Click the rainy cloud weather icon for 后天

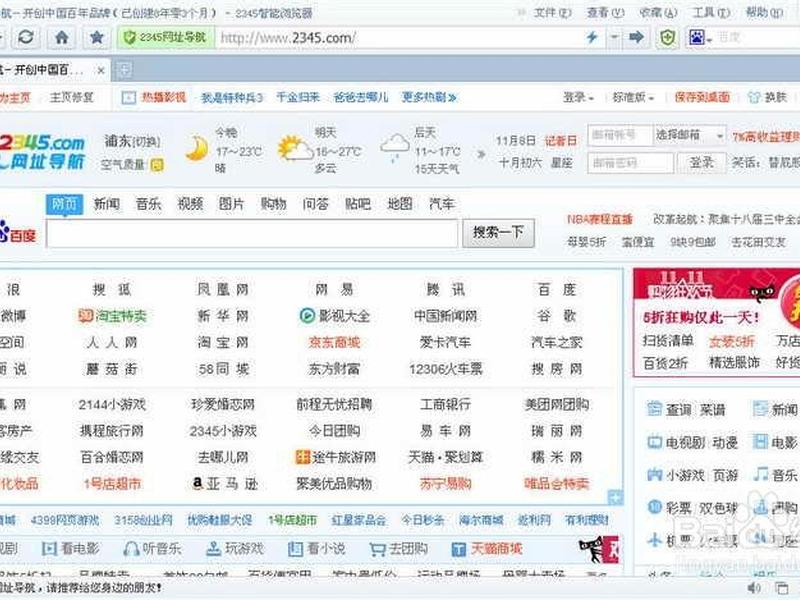click(395, 147)
